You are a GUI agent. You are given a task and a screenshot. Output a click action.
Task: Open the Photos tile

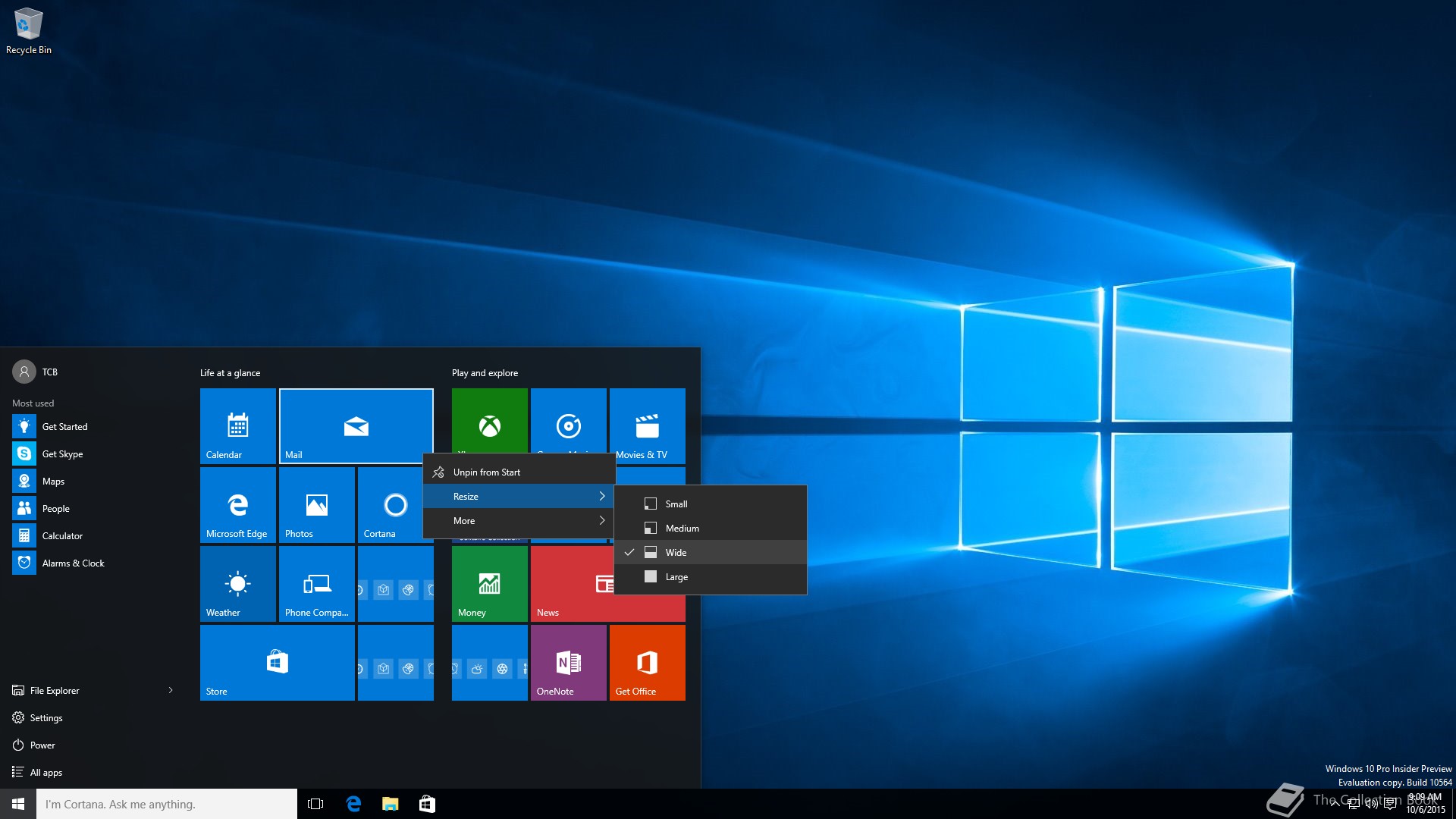[316, 505]
